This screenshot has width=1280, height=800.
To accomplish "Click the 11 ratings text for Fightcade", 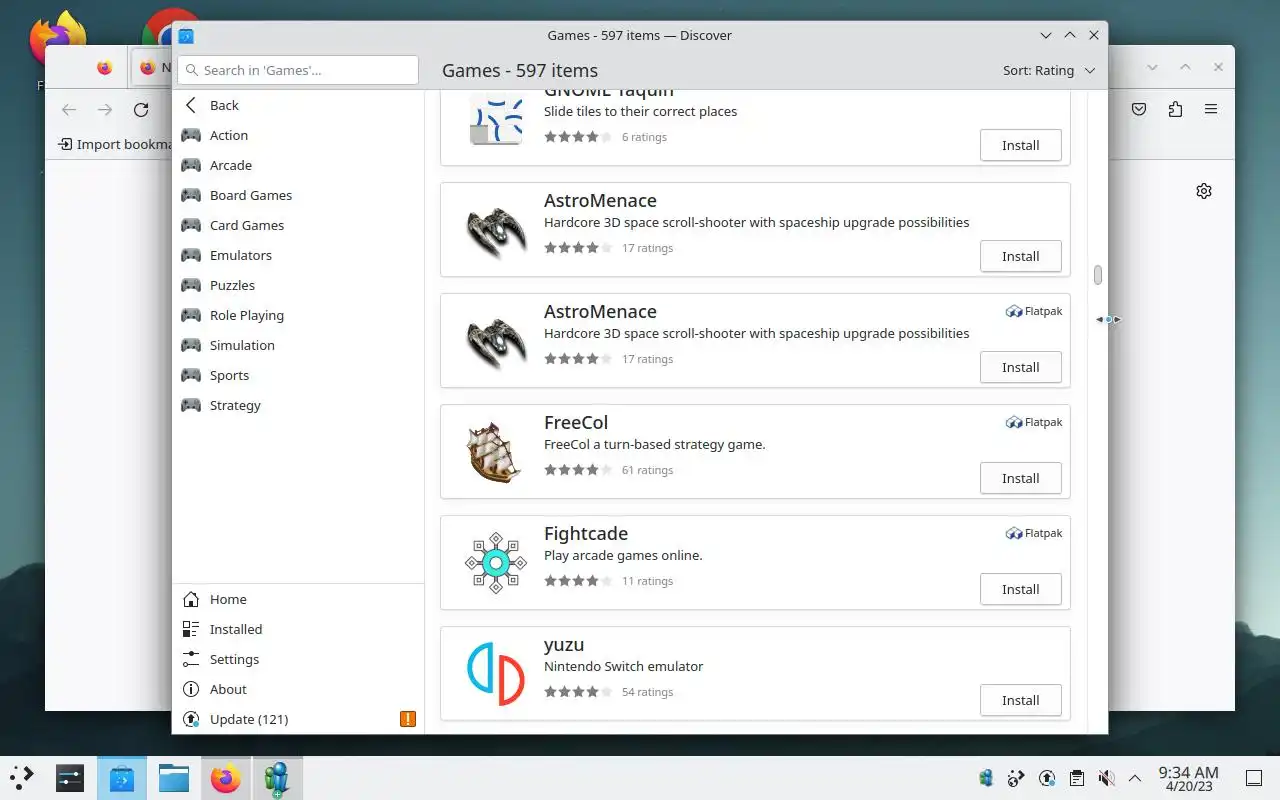I will click(647, 581).
